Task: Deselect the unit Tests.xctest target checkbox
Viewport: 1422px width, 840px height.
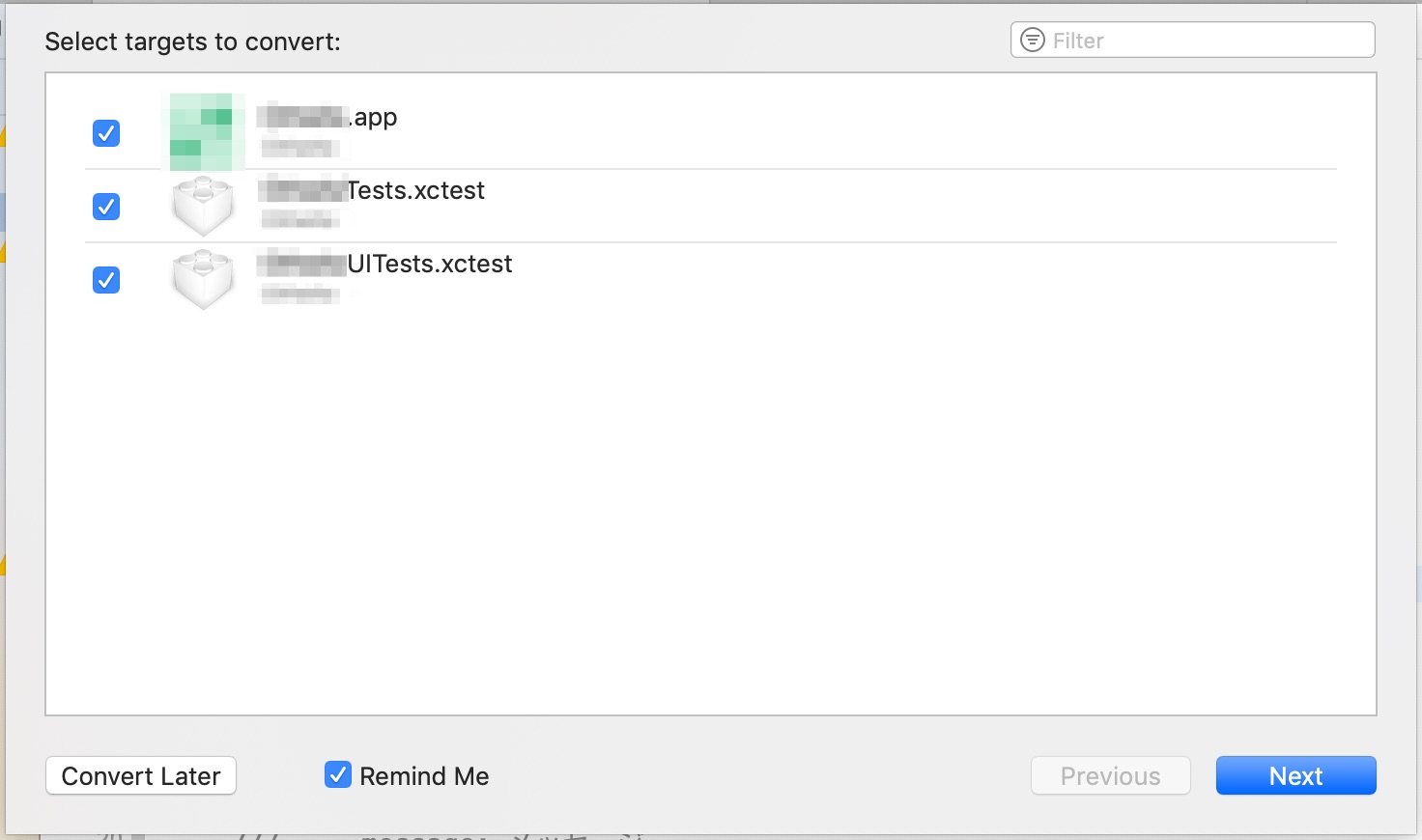Action: (106, 207)
